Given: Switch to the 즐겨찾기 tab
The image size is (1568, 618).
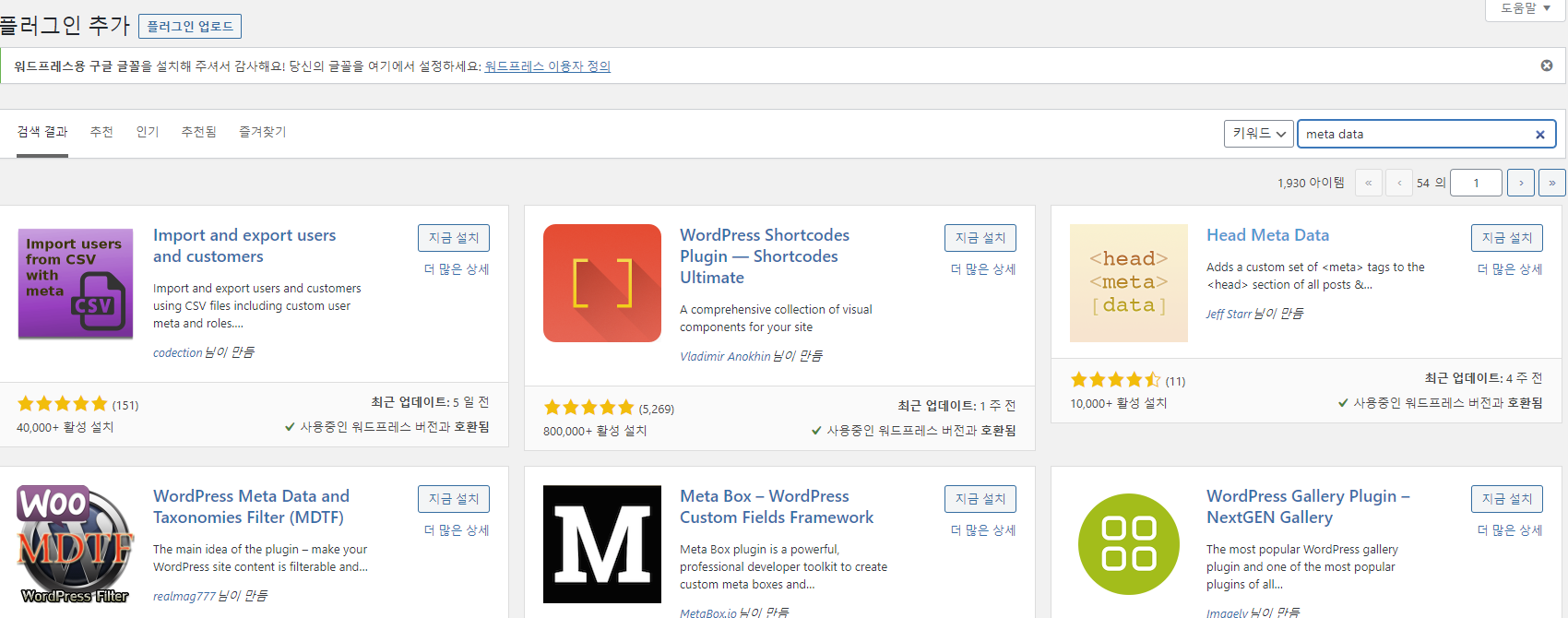Looking at the screenshot, I should point(263,133).
